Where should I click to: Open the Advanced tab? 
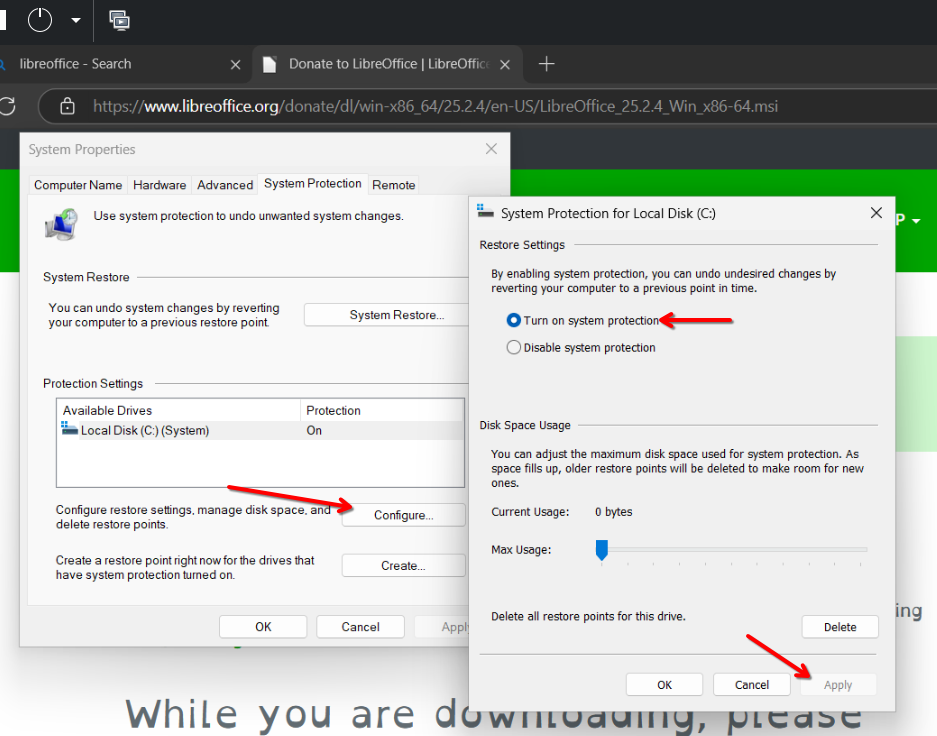[x=225, y=185]
